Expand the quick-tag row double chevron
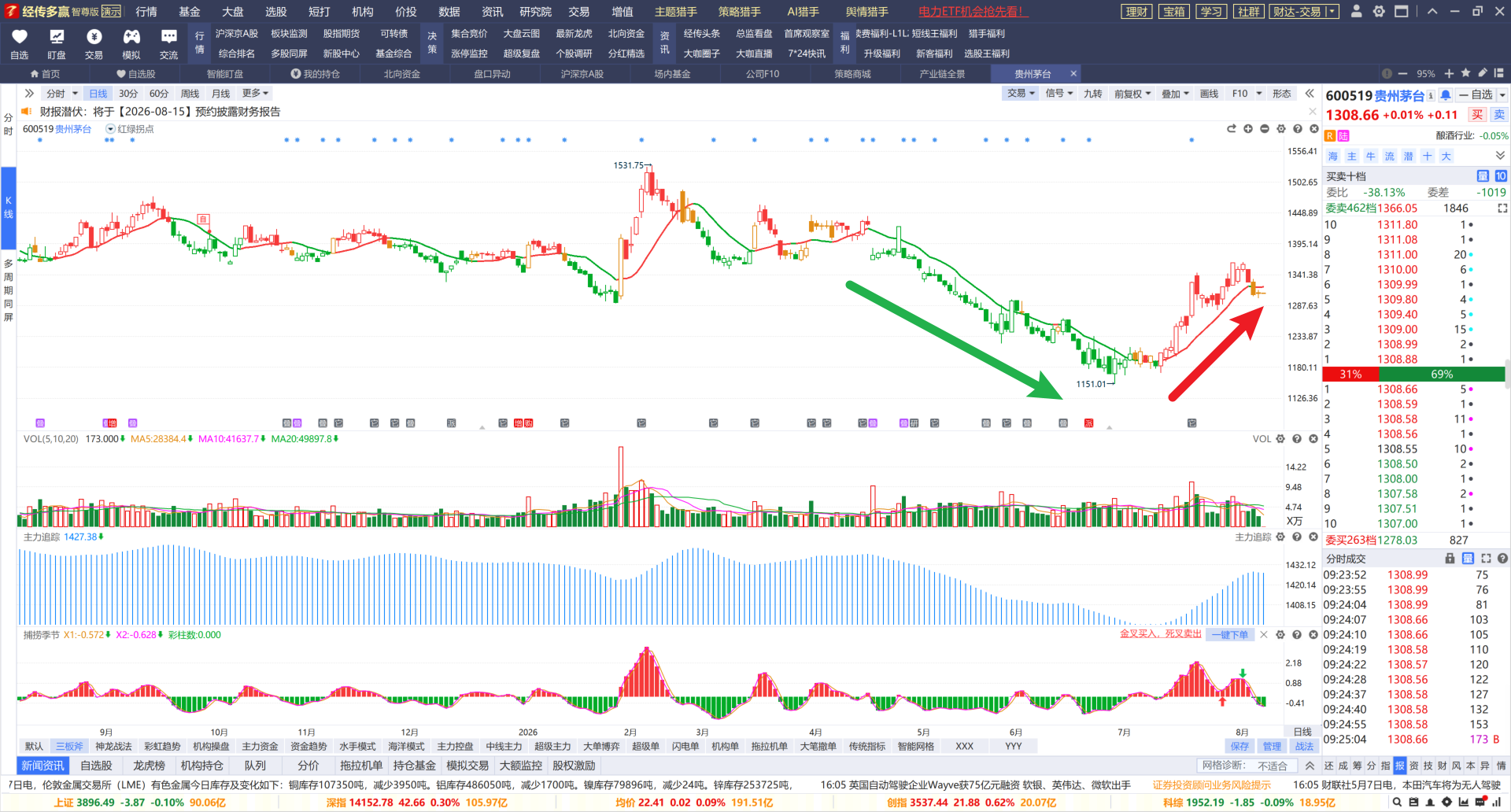The height and width of the screenshot is (812, 1511). (x=1500, y=156)
